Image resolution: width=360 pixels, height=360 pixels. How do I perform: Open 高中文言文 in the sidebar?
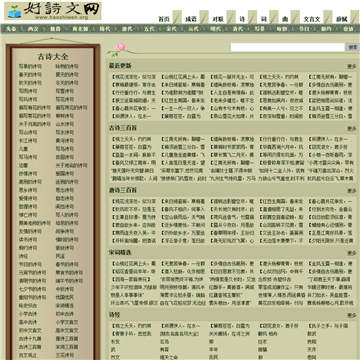pos(67,330)
